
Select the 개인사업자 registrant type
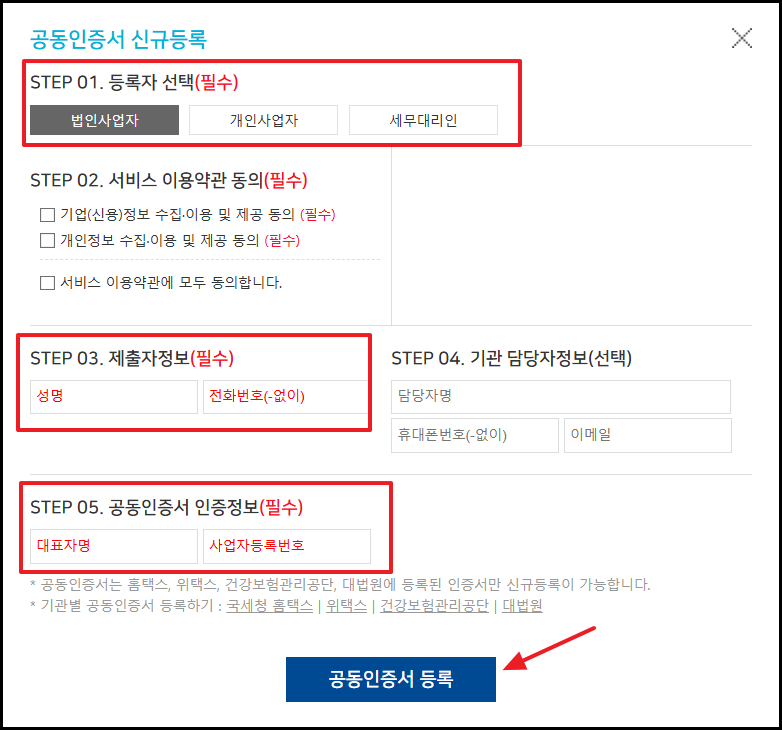(263, 120)
